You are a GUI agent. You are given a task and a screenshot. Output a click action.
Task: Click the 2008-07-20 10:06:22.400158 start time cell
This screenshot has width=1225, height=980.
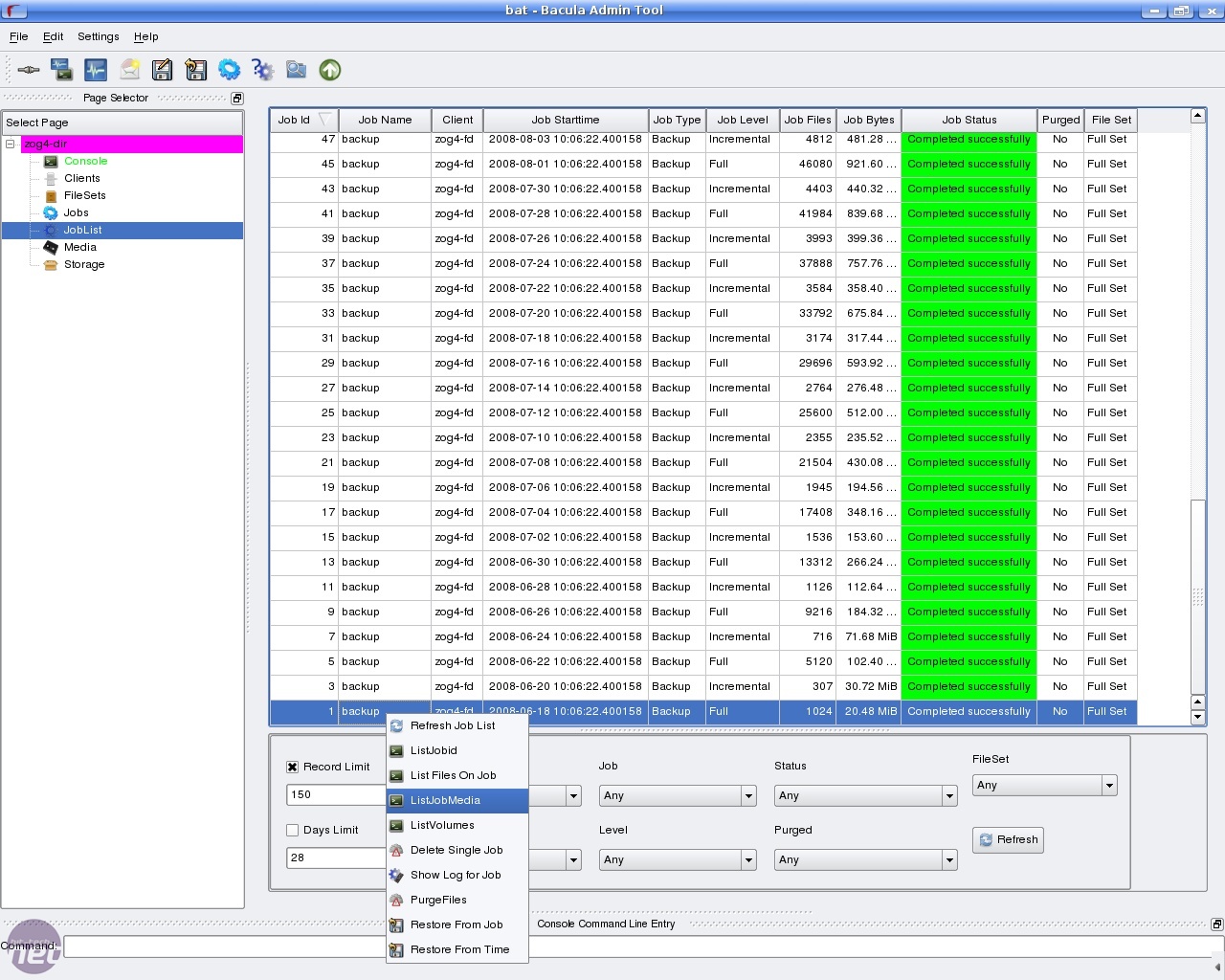pos(566,313)
